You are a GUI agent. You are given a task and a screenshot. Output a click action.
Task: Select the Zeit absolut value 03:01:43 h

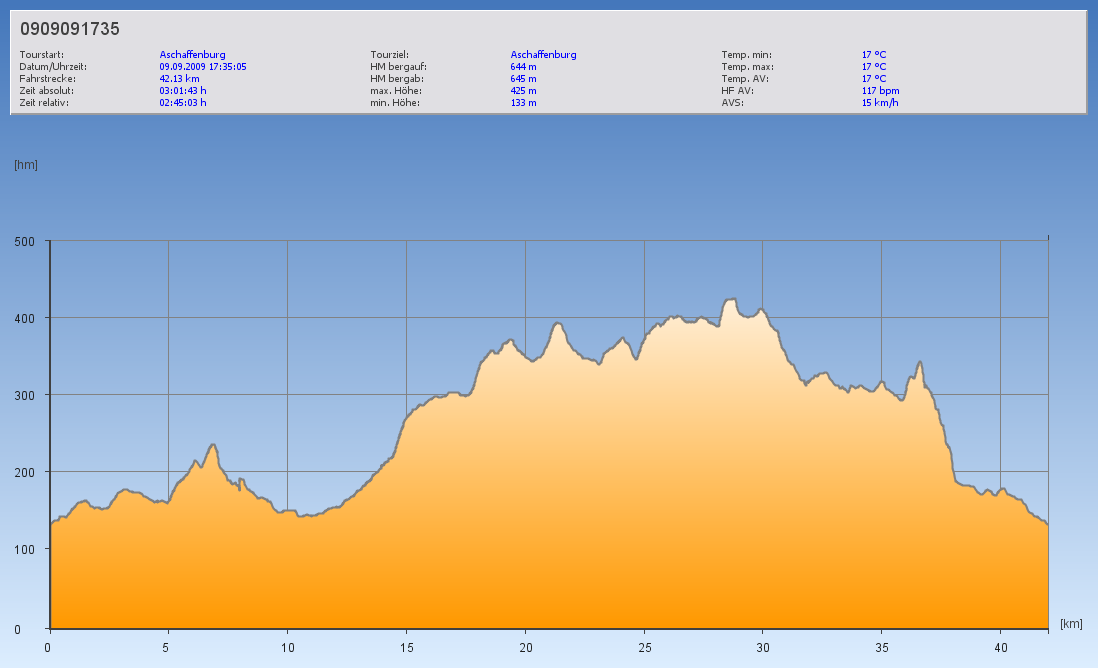tap(183, 91)
